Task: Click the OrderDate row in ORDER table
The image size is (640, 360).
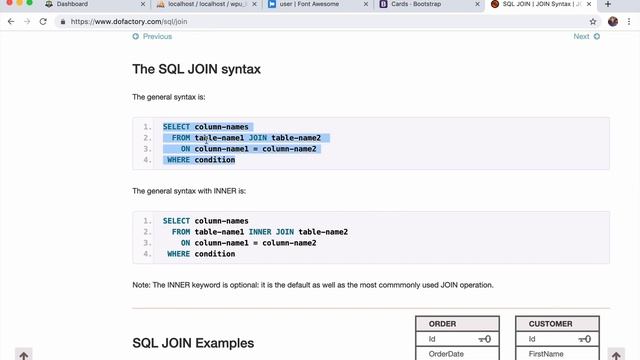Action: point(457,354)
